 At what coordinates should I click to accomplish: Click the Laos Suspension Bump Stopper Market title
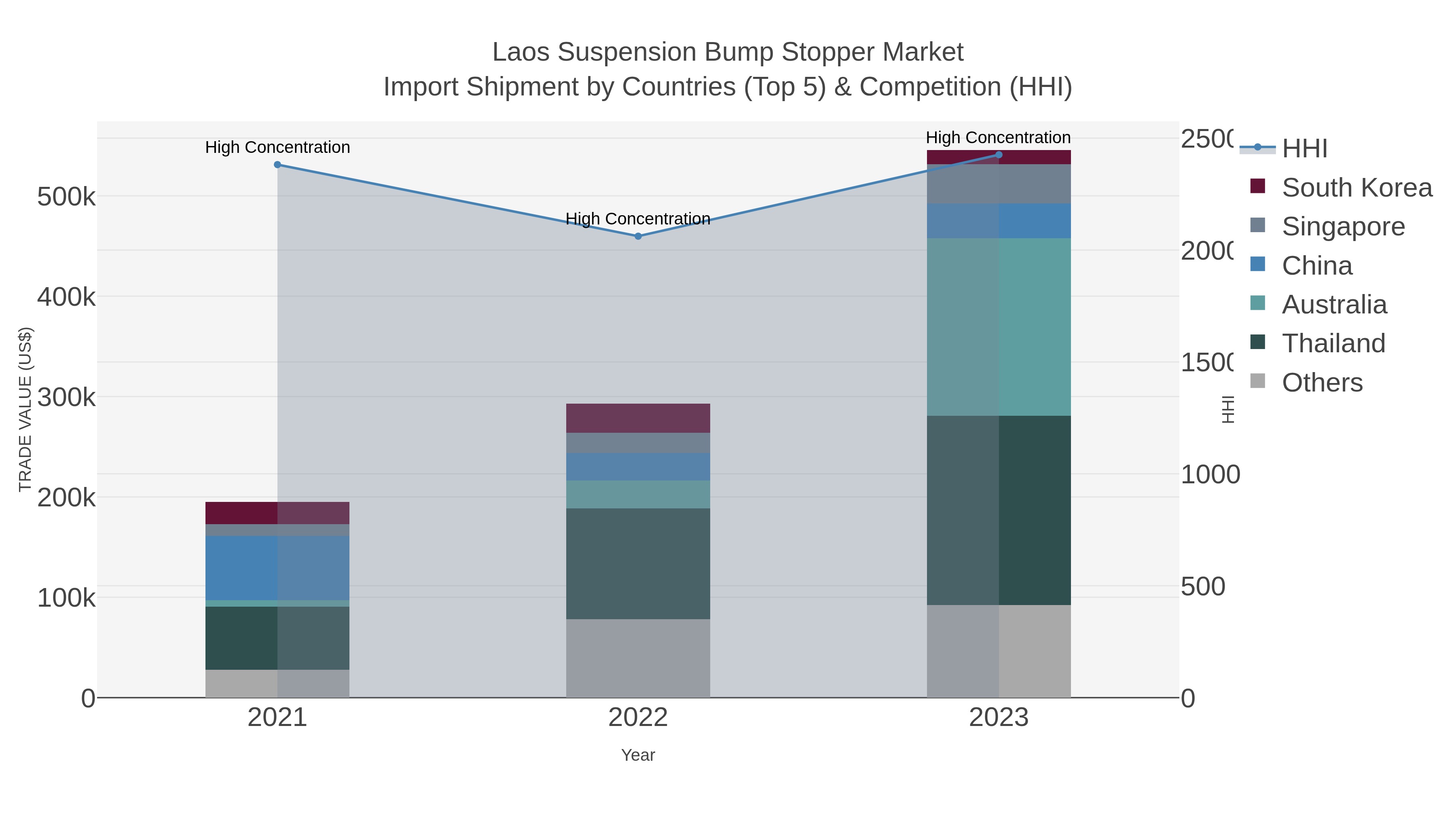pyautogui.click(x=728, y=52)
